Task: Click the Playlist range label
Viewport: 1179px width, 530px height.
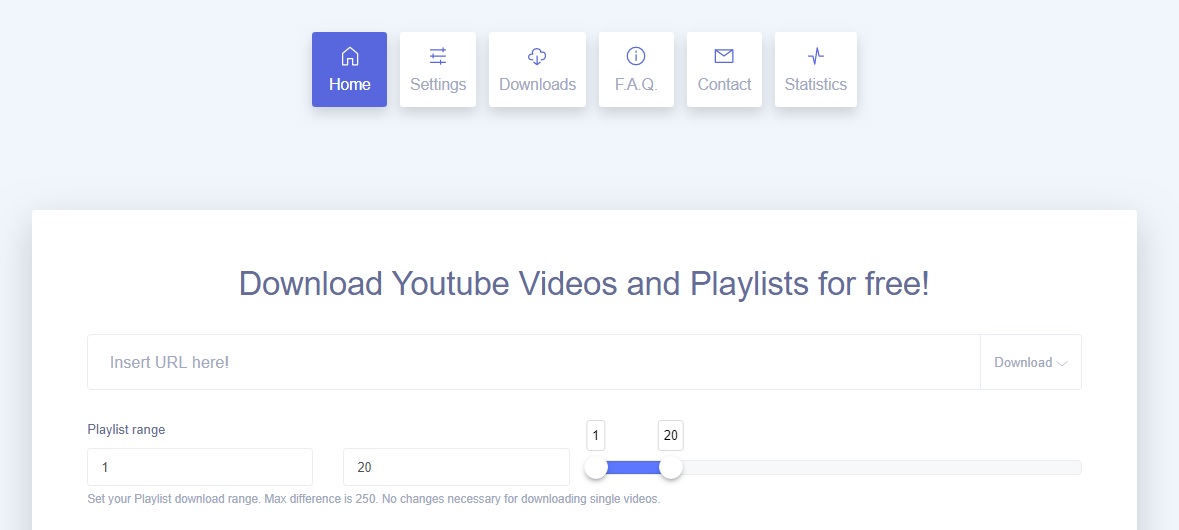Action: coord(126,430)
